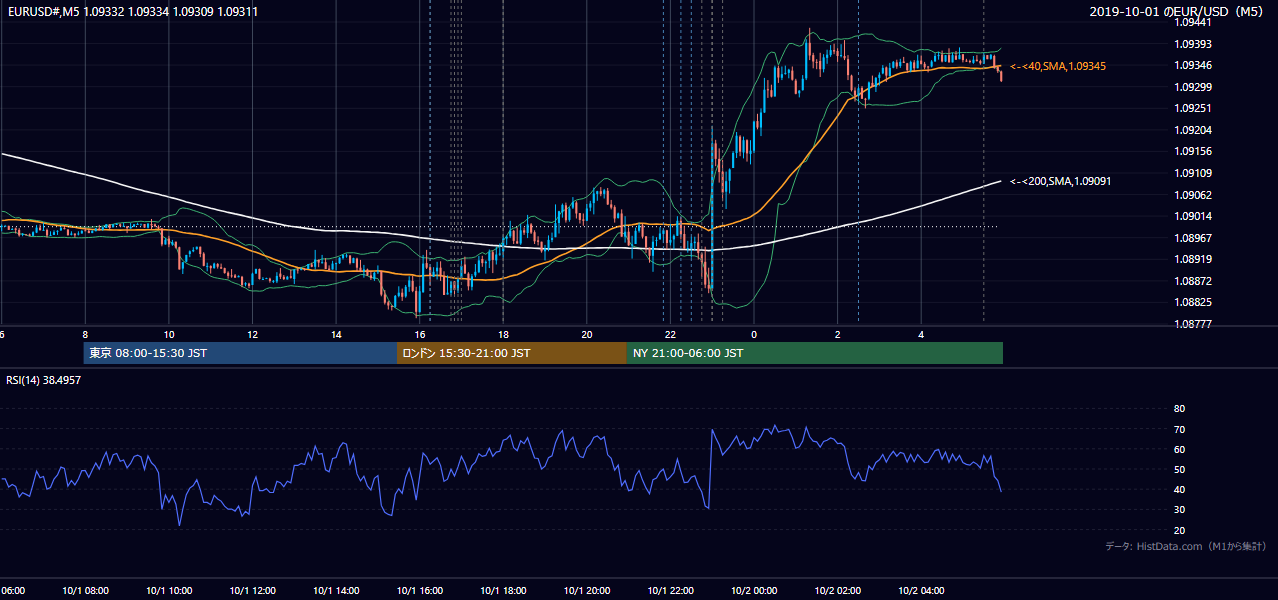Image resolution: width=1278 pixels, height=600 pixels.
Task: Click RSI axis level 80
Action: pyautogui.click(x=1179, y=409)
